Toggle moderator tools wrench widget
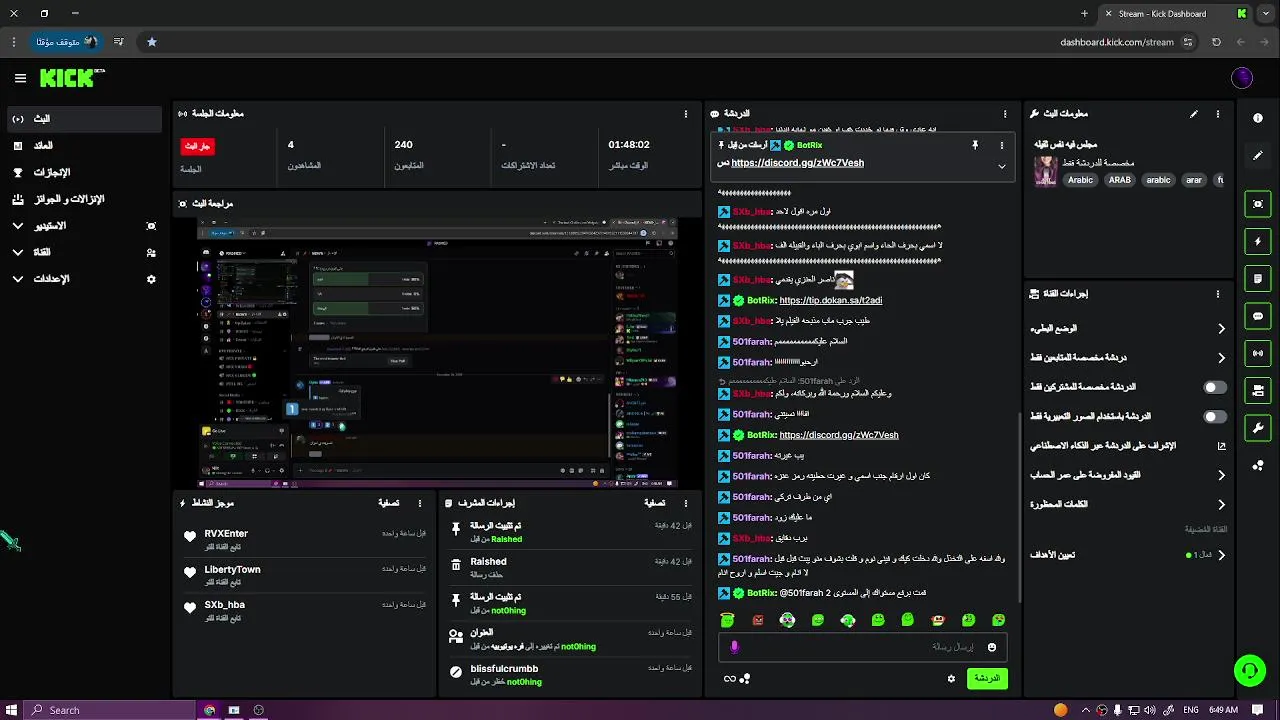The width and height of the screenshot is (1280, 720). [1258, 428]
